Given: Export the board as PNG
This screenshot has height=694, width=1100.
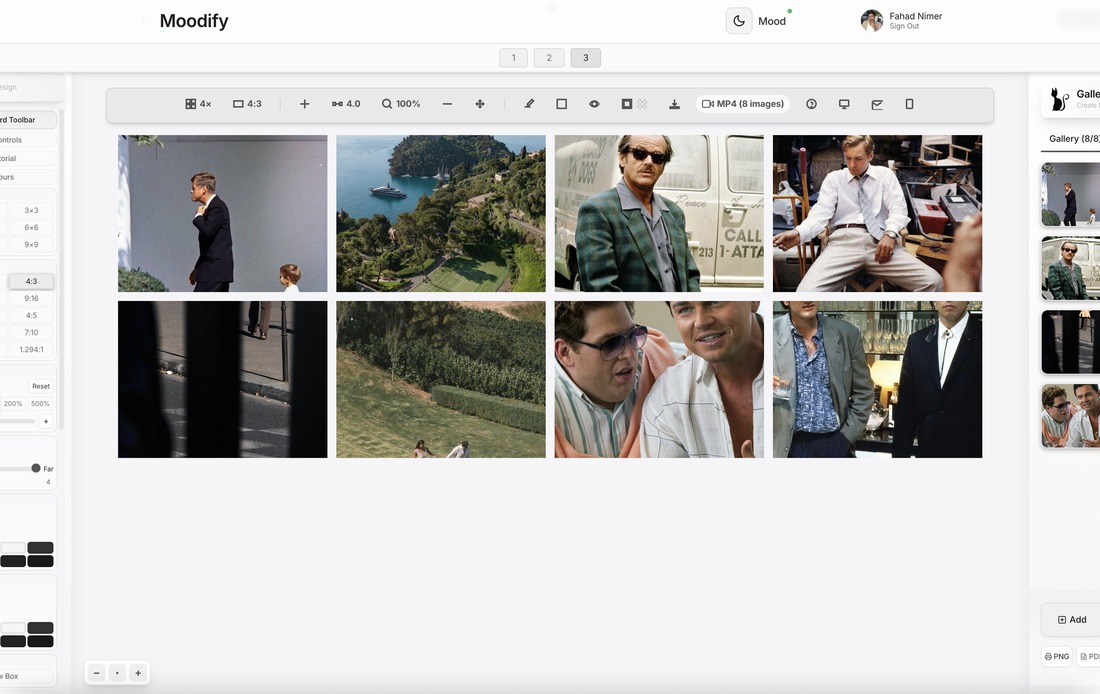Looking at the screenshot, I should (1057, 657).
